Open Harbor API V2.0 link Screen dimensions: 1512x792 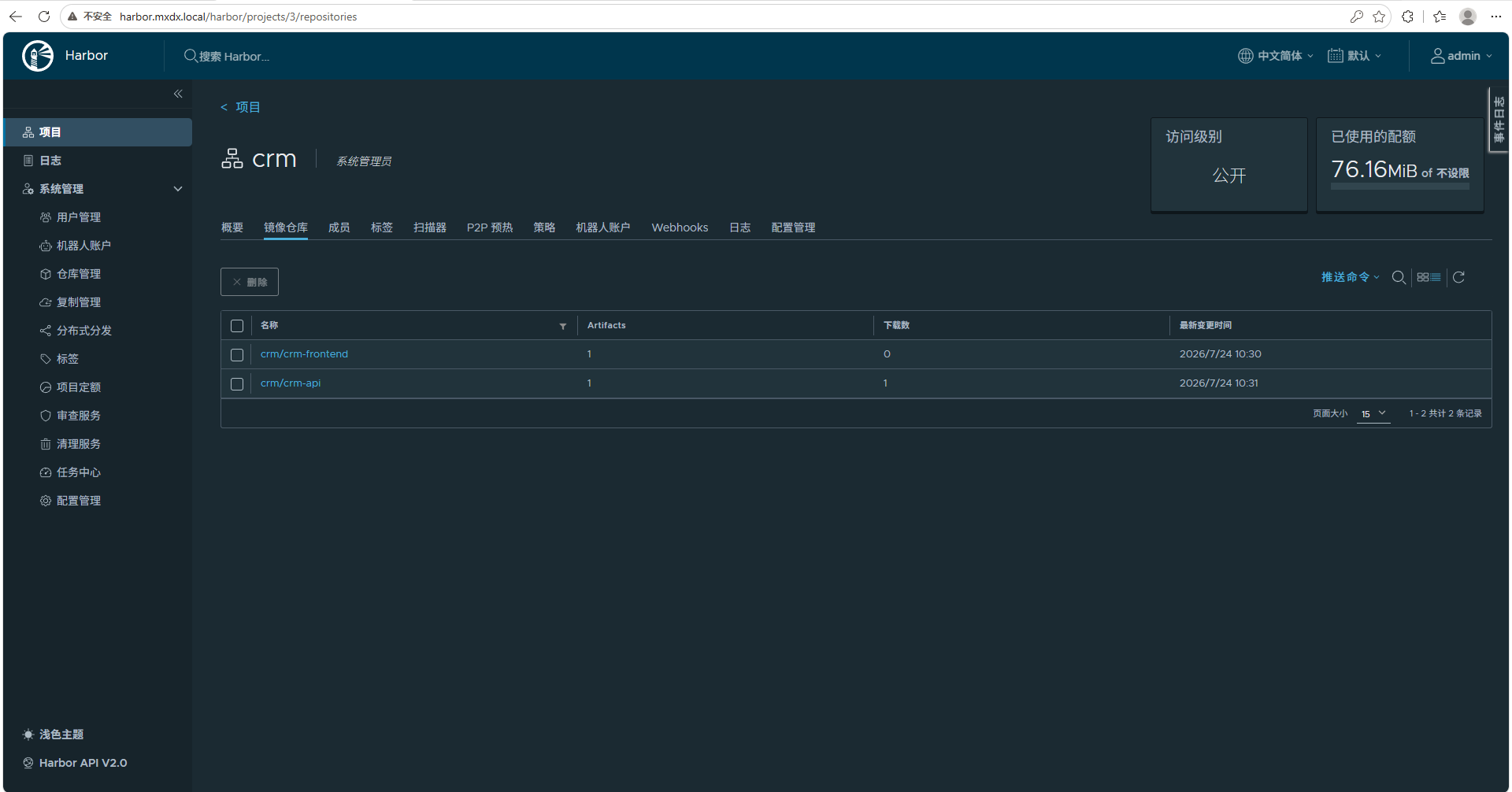(83, 763)
